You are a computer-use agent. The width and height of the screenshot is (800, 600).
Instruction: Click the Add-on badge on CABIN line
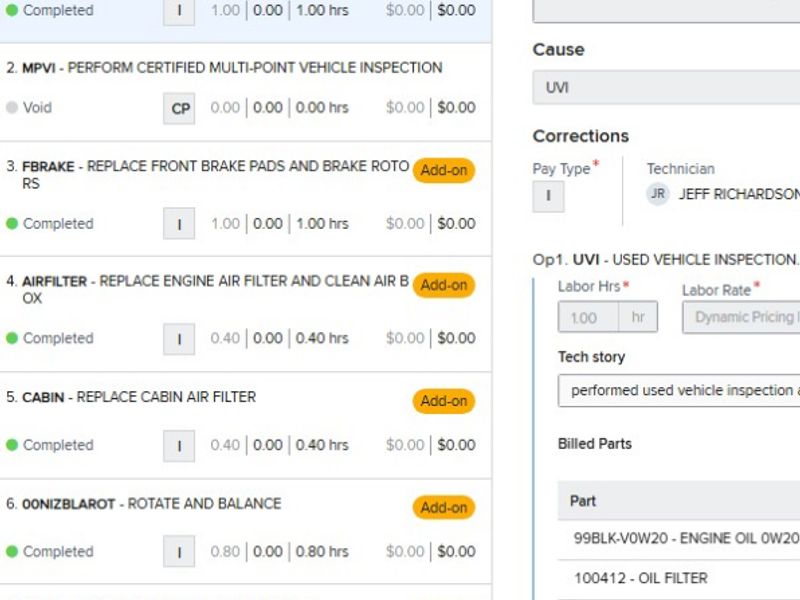pos(443,401)
